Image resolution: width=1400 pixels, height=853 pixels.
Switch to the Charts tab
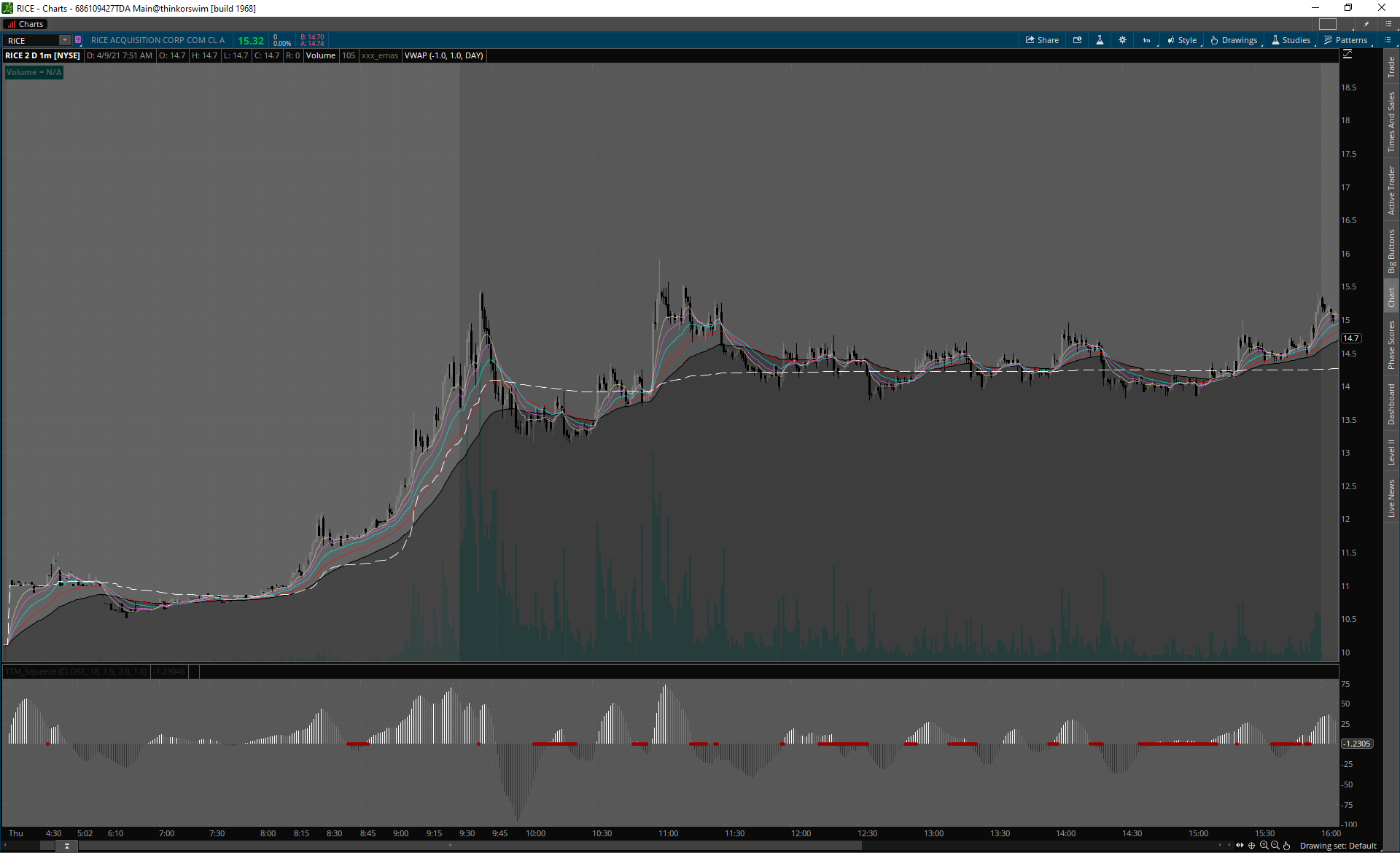[26, 24]
